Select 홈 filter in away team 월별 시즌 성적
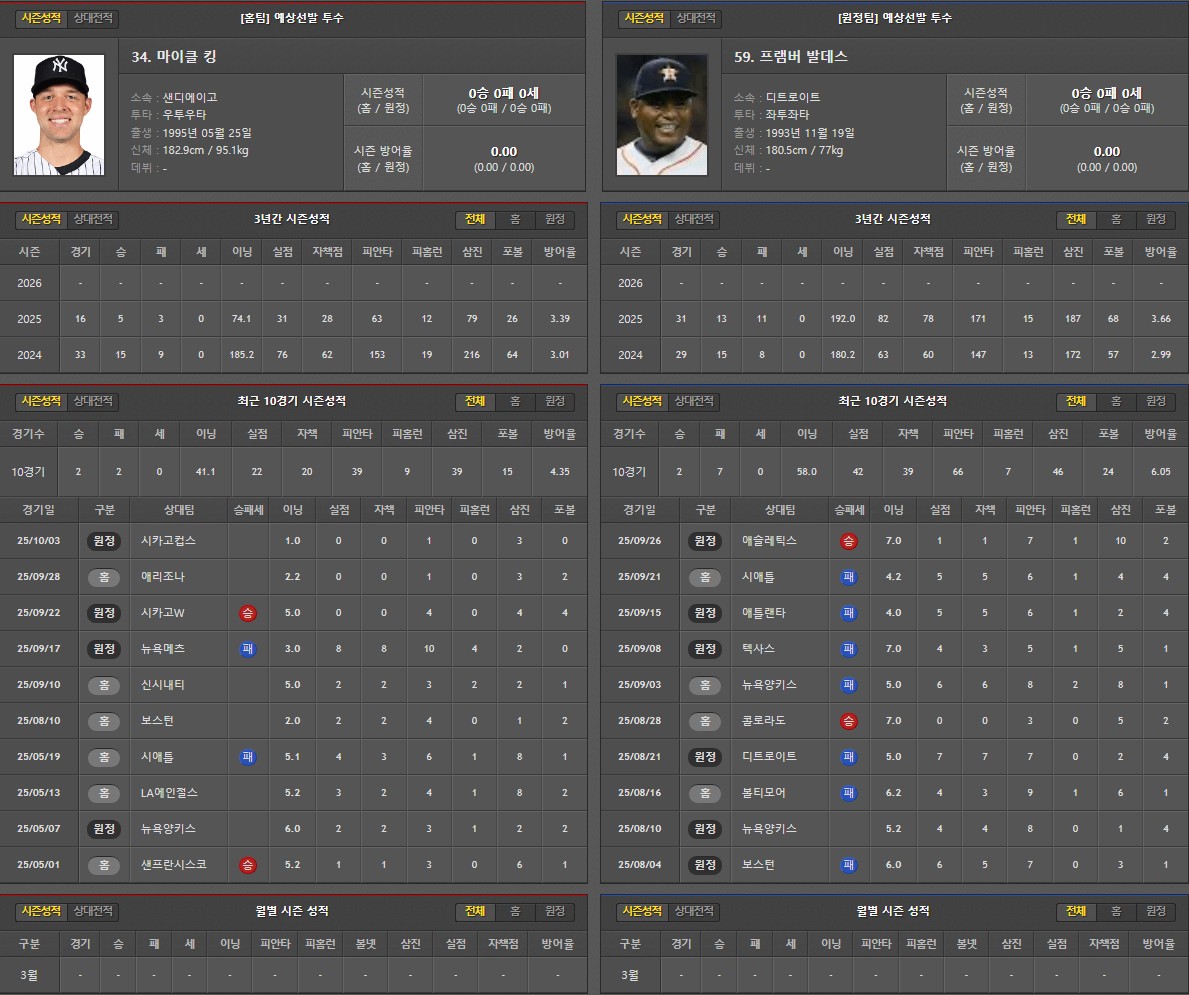Image resolution: width=1189 pixels, height=995 pixels. pyautogui.click(x=1115, y=911)
